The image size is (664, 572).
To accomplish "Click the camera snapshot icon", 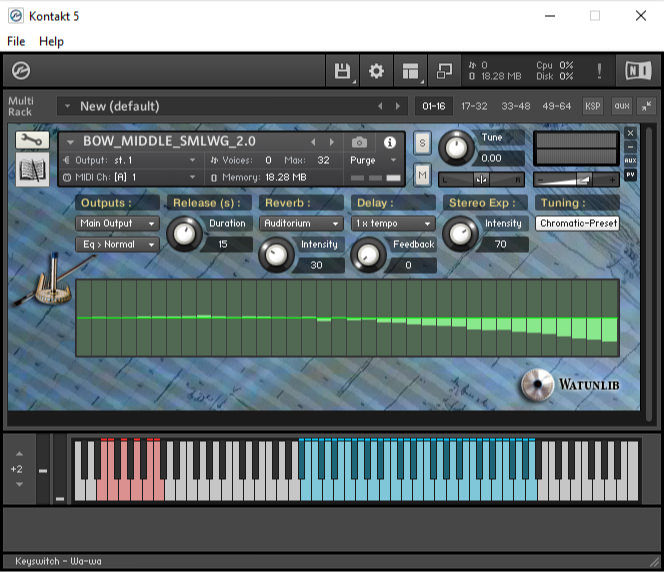I will 359,142.
